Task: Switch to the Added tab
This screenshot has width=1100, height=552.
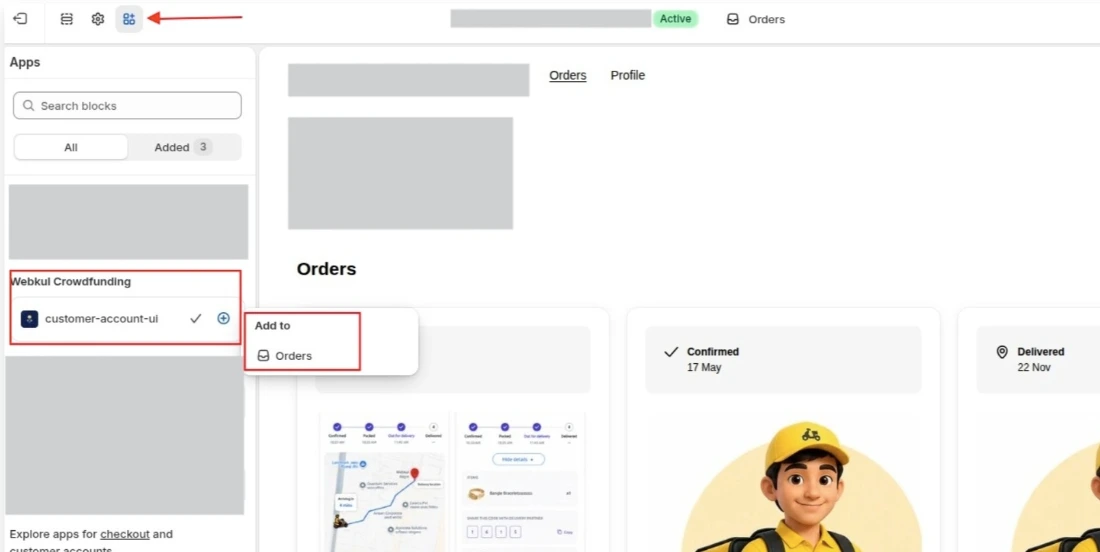Action: click(184, 147)
